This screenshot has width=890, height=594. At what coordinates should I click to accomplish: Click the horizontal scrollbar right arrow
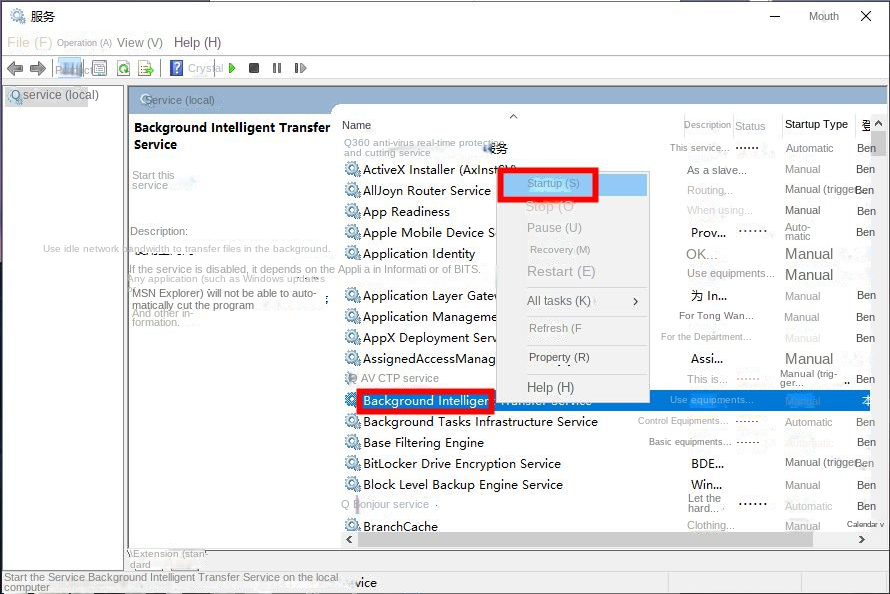click(x=862, y=539)
